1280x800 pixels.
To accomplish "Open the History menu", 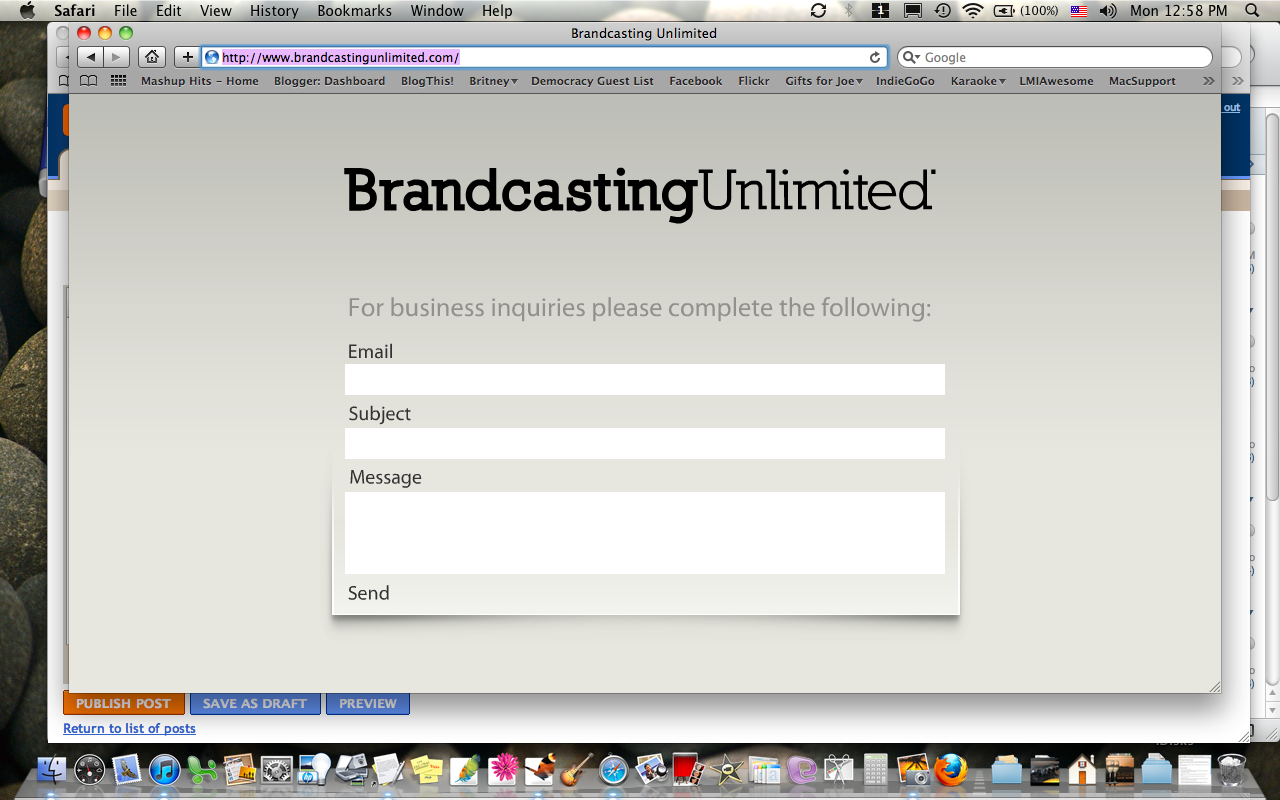I will (x=274, y=11).
